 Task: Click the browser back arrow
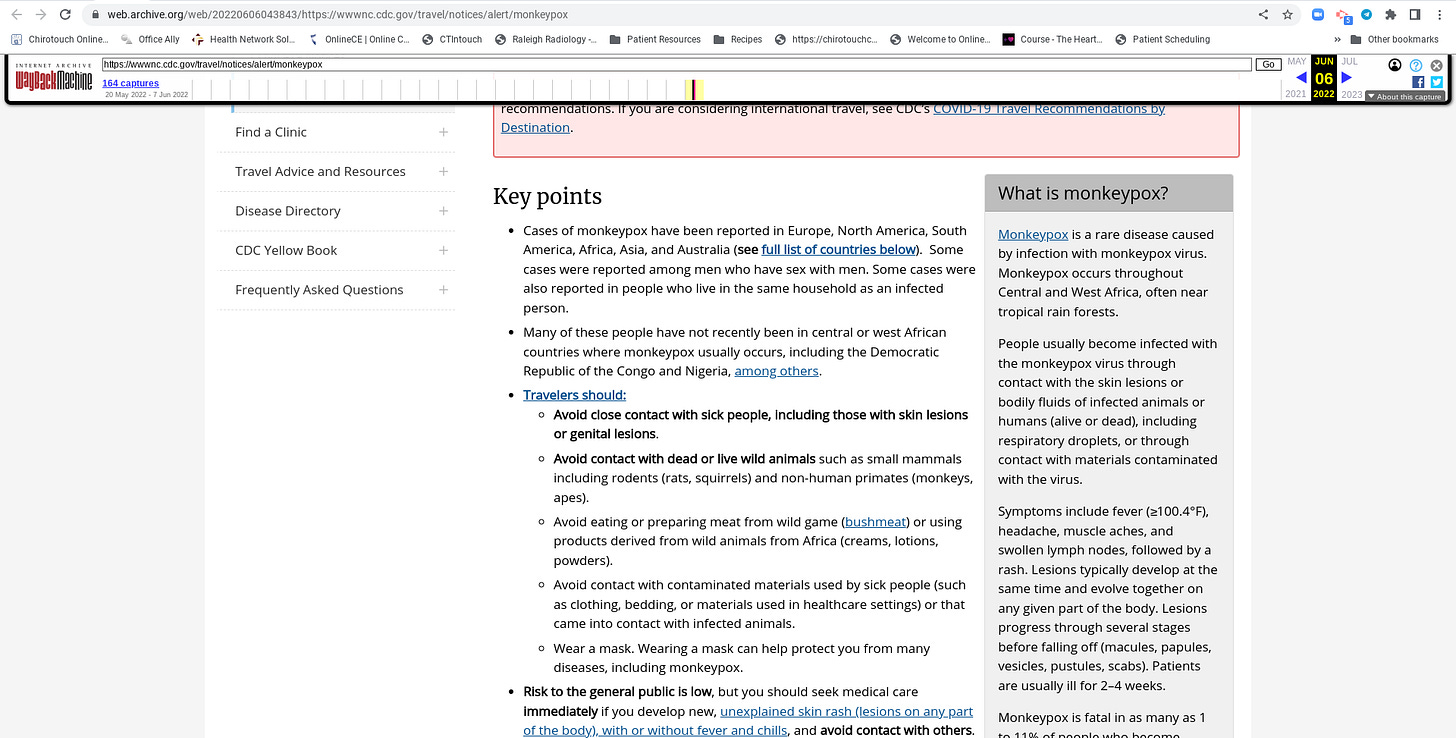[x=15, y=15]
